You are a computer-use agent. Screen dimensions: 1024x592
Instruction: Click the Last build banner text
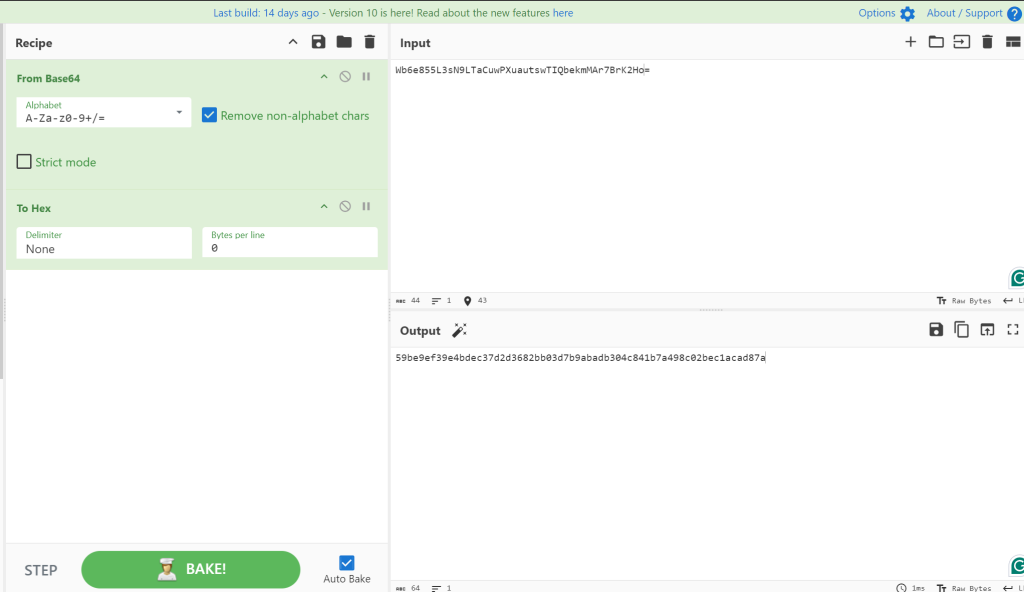[x=266, y=13]
